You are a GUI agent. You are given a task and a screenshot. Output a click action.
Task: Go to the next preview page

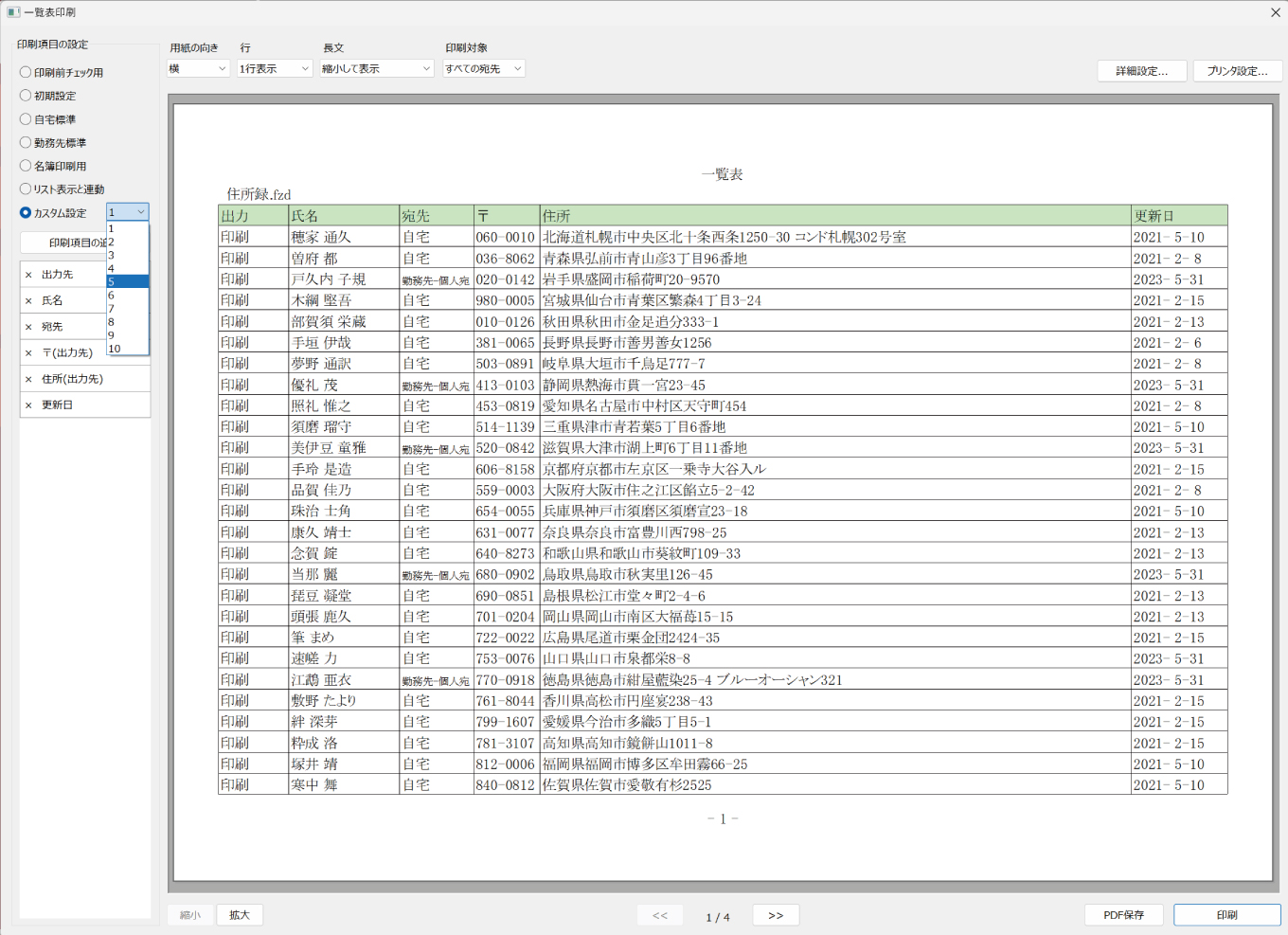[x=775, y=914]
